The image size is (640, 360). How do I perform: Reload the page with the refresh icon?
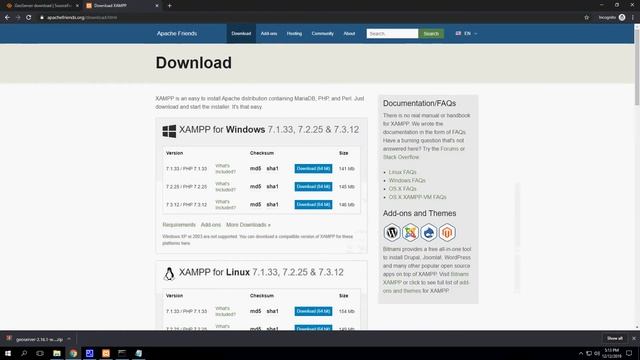[29, 18]
